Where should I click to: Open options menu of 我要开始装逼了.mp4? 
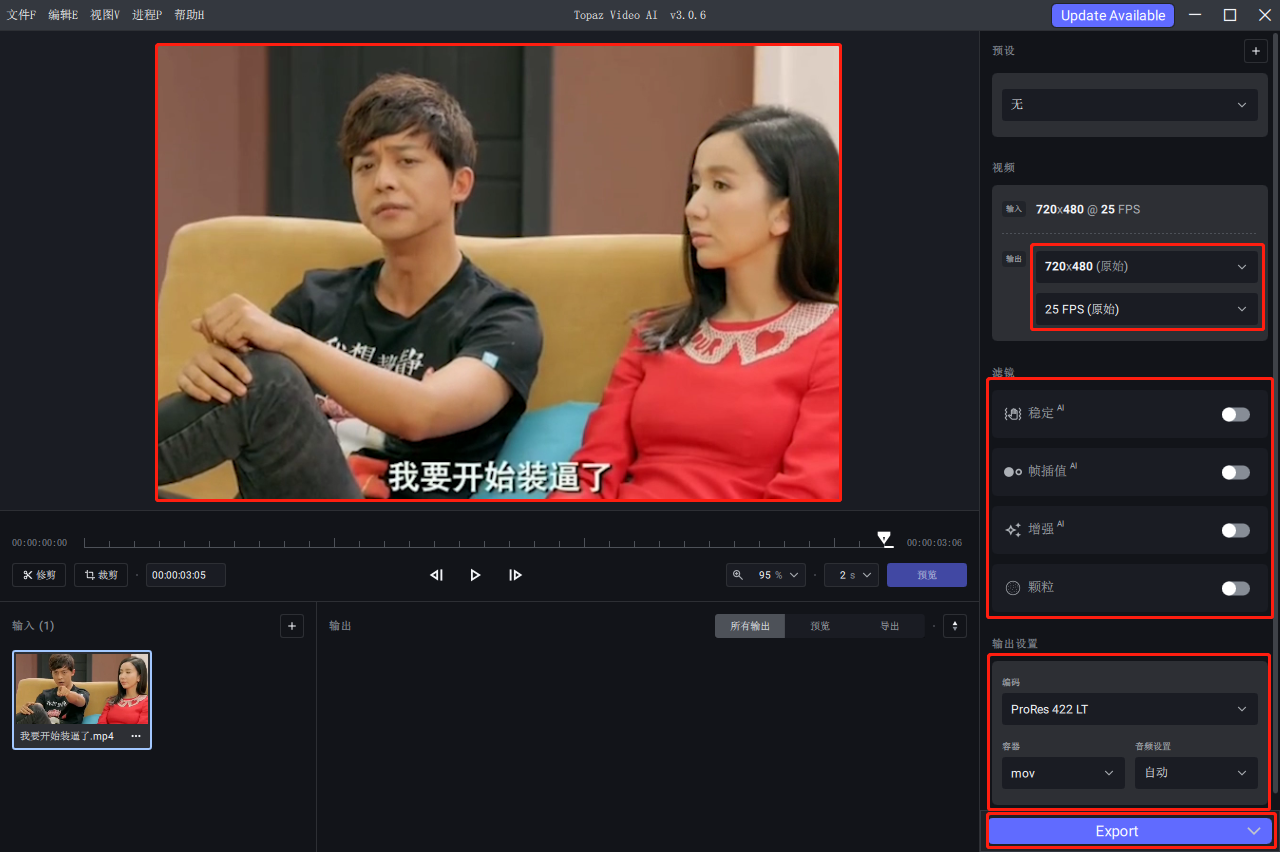point(136,736)
